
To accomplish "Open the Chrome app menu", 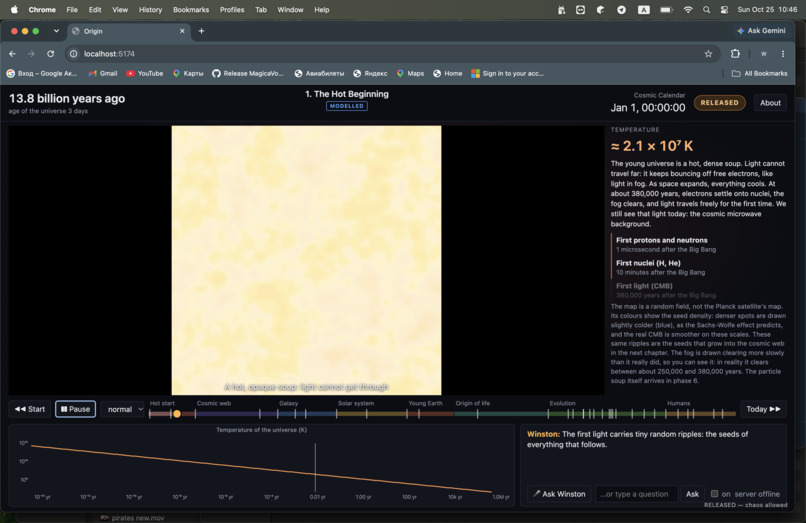I will 42,10.
